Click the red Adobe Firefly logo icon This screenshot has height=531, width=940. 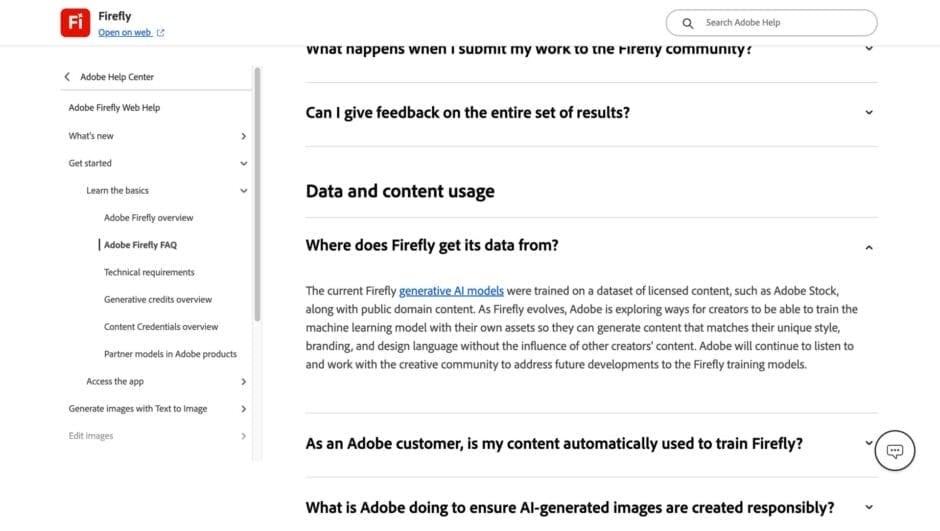75,22
